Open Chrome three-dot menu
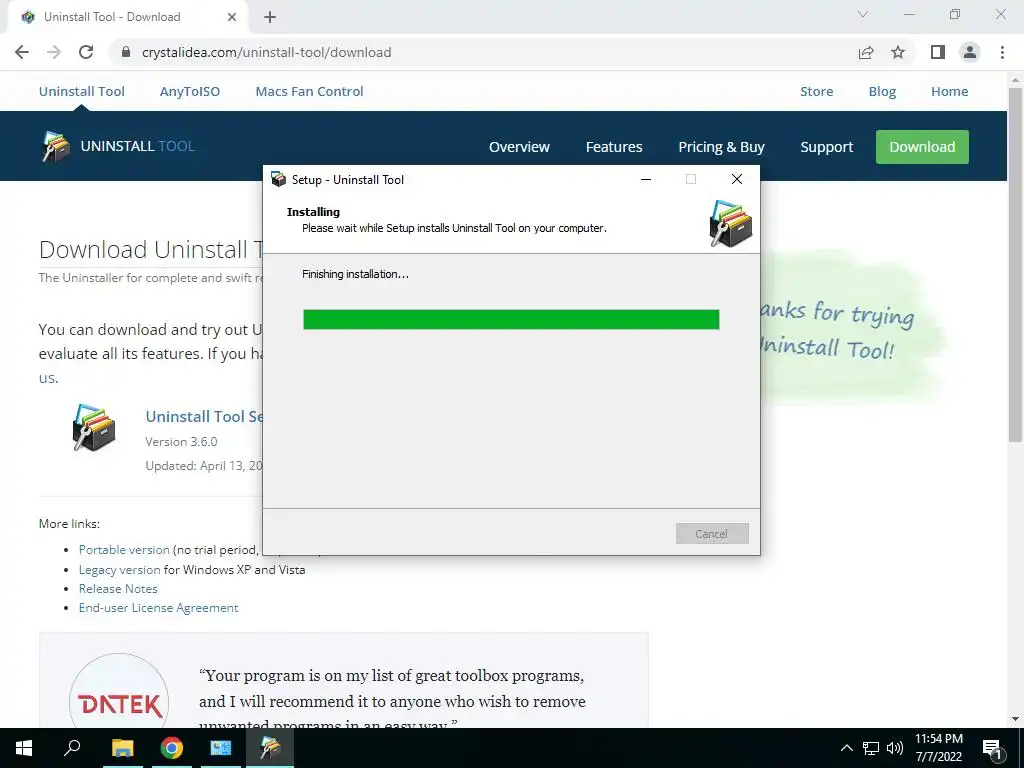1024x768 pixels. [1002, 52]
